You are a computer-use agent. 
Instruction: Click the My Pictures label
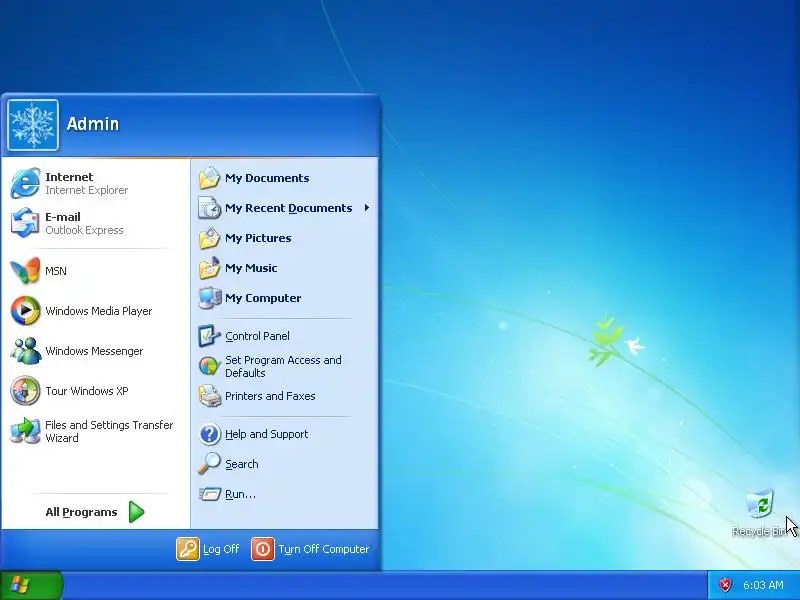pos(258,238)
